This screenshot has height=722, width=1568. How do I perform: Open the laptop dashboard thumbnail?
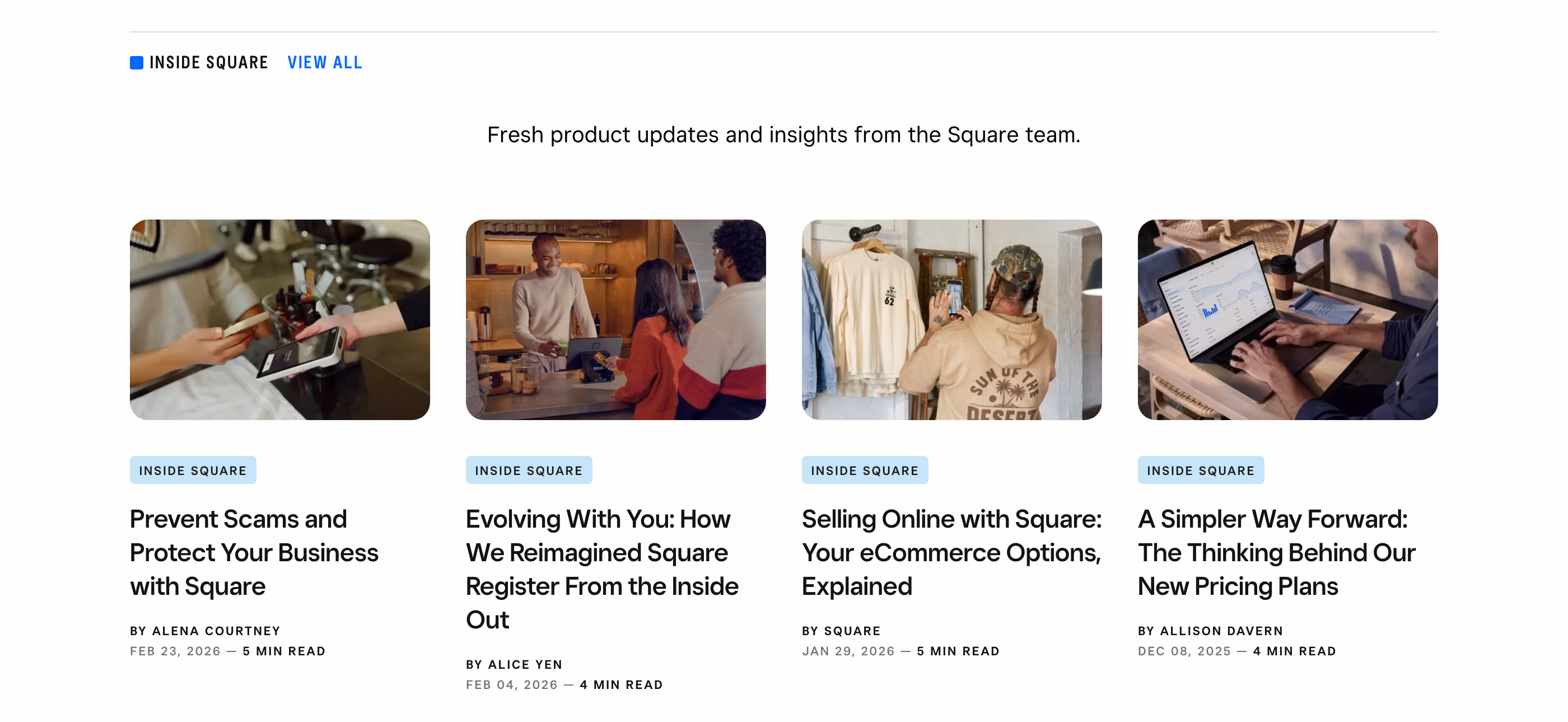(x=1287, y=320)
